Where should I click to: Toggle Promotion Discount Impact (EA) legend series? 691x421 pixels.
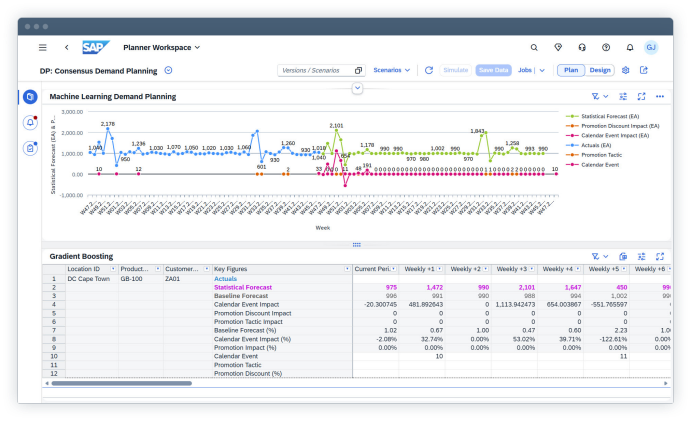click(x=613, y=126)
